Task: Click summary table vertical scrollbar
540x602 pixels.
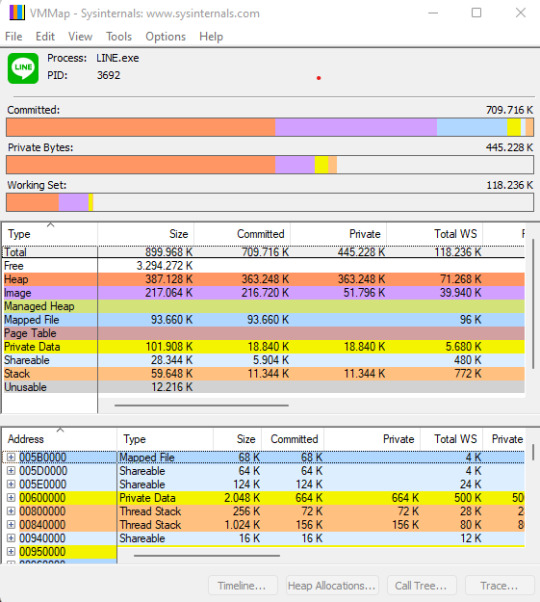Action: coord(533,303)
